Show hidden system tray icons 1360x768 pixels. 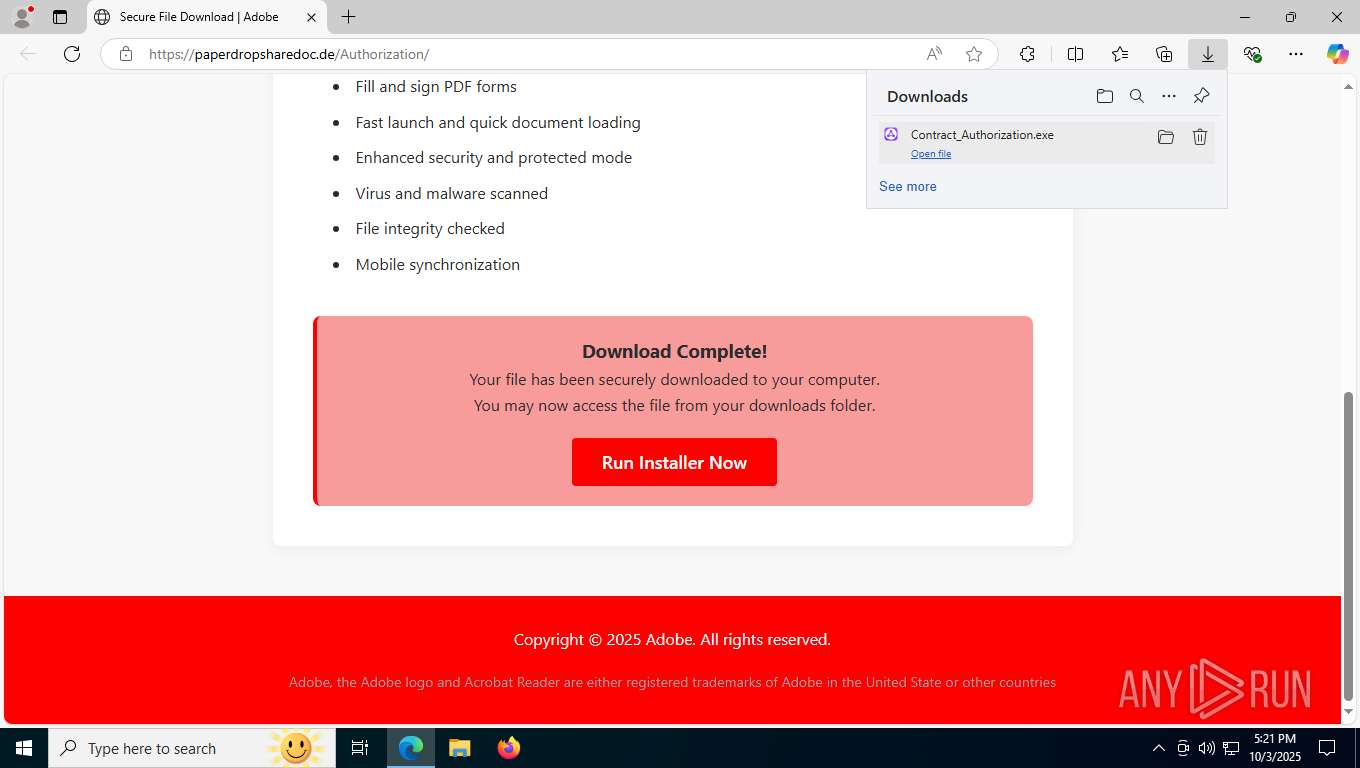pos(1159,748)
